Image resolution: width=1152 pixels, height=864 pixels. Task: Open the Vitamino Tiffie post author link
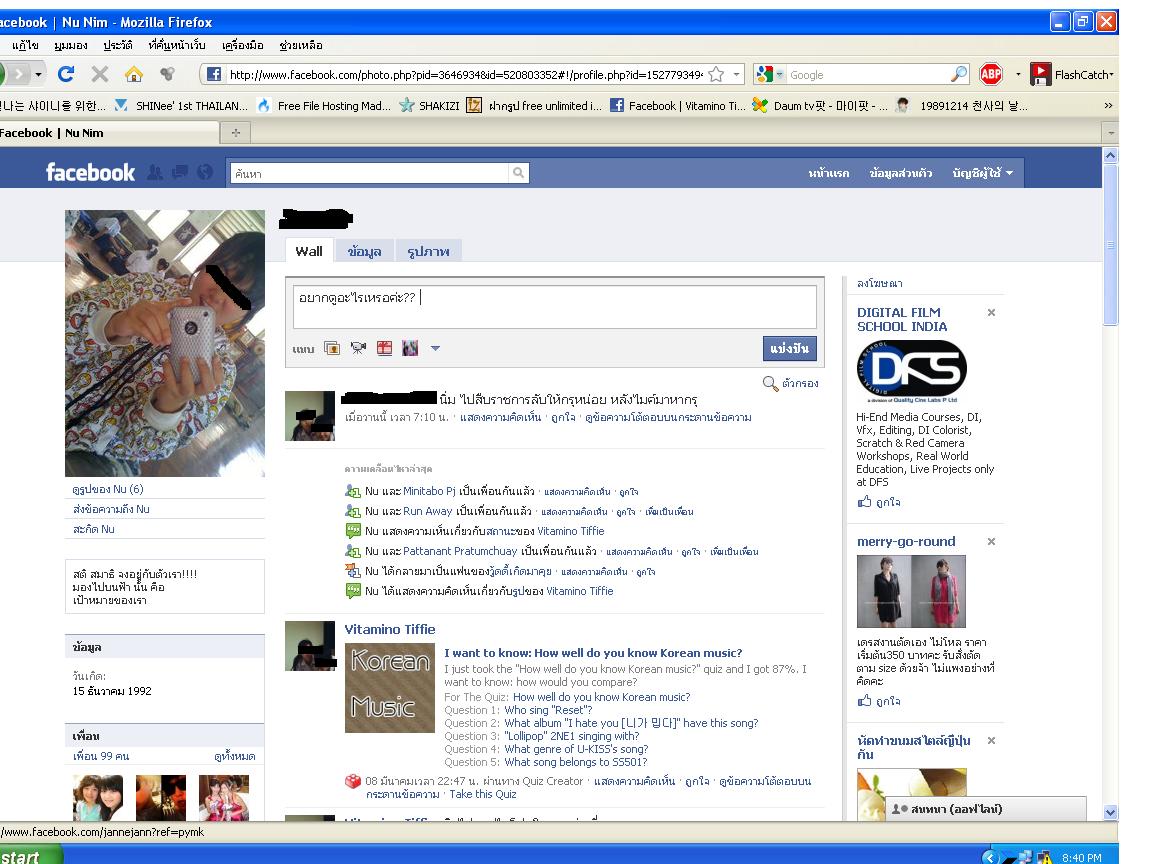389,630
